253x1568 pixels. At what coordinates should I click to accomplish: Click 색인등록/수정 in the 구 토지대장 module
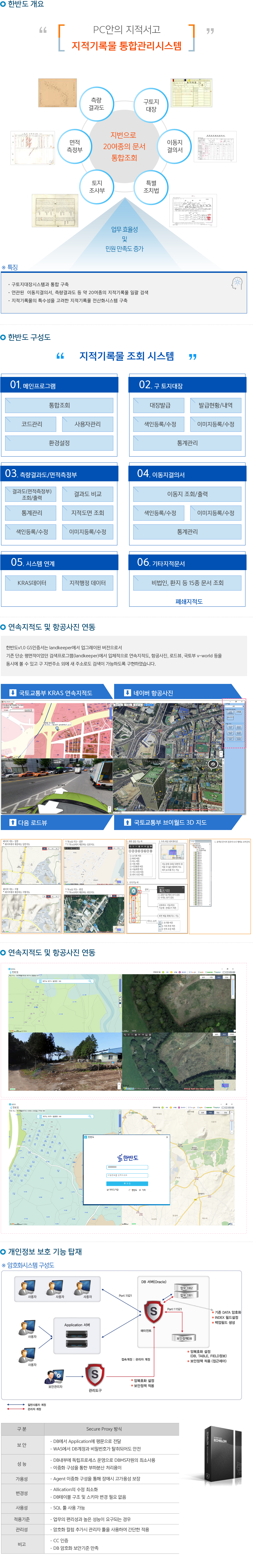pyautogui.click(x=160, y=424)
